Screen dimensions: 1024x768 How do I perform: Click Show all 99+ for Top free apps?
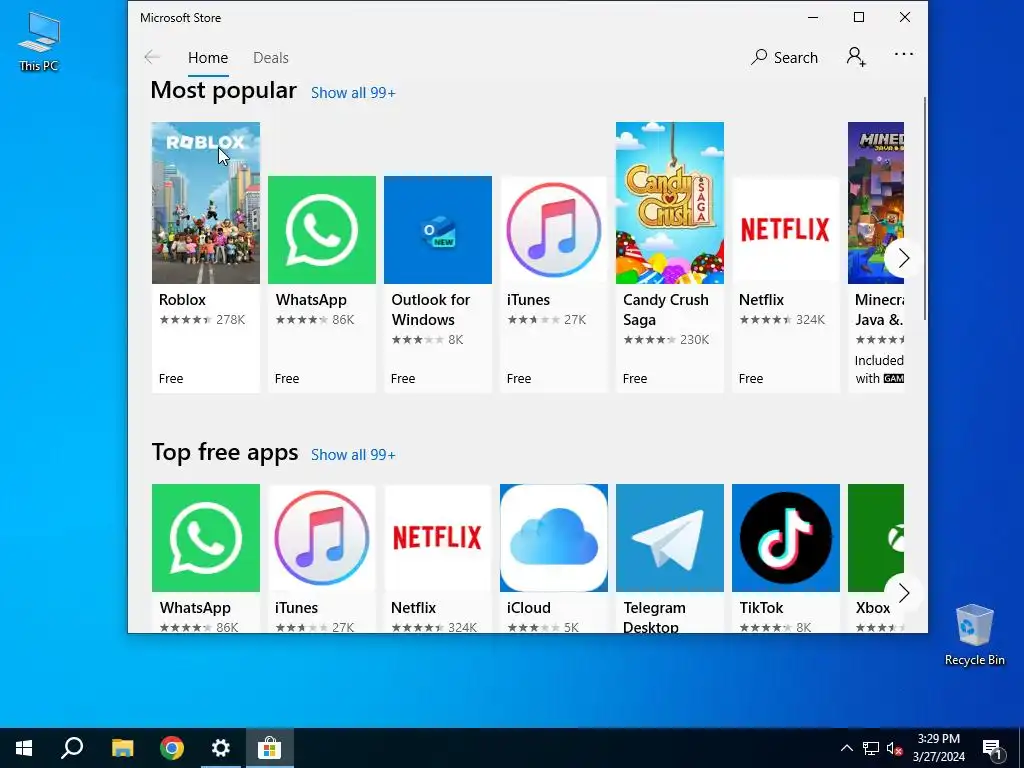353,455
